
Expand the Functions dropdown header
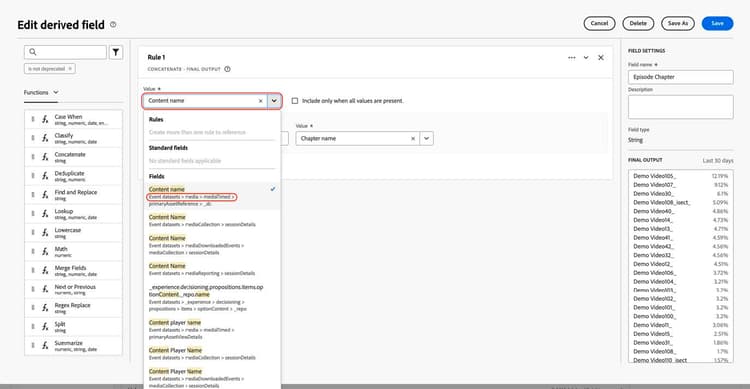41,92
